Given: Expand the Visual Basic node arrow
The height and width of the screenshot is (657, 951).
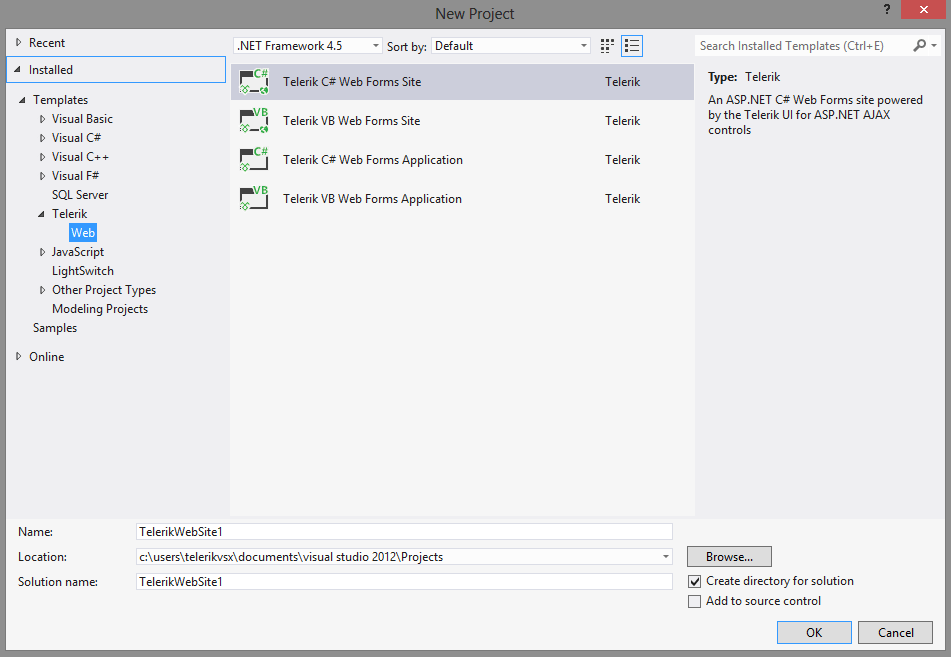Looking at the screenshot, I should [x=42, y=120].
